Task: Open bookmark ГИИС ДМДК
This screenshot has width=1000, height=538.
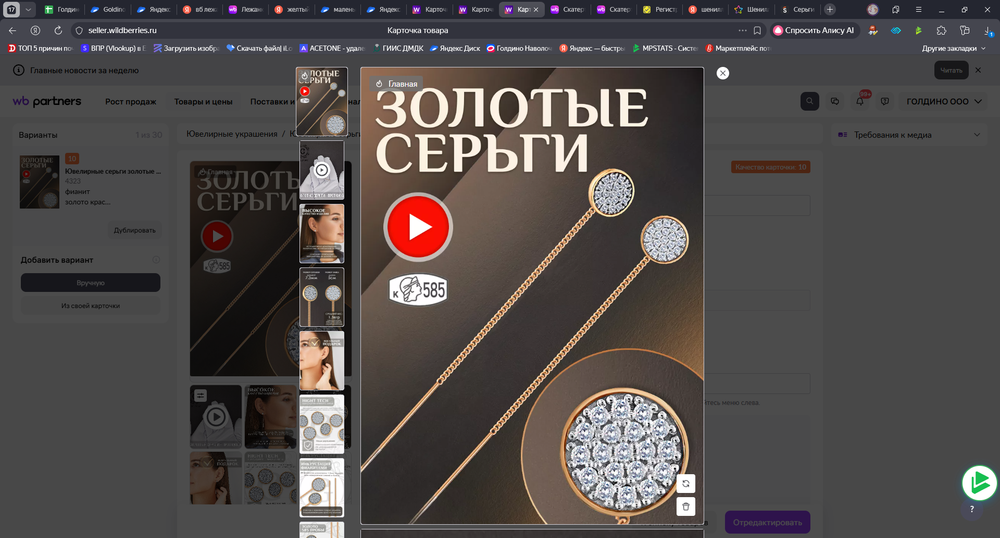Action: (x=398, y=48)
